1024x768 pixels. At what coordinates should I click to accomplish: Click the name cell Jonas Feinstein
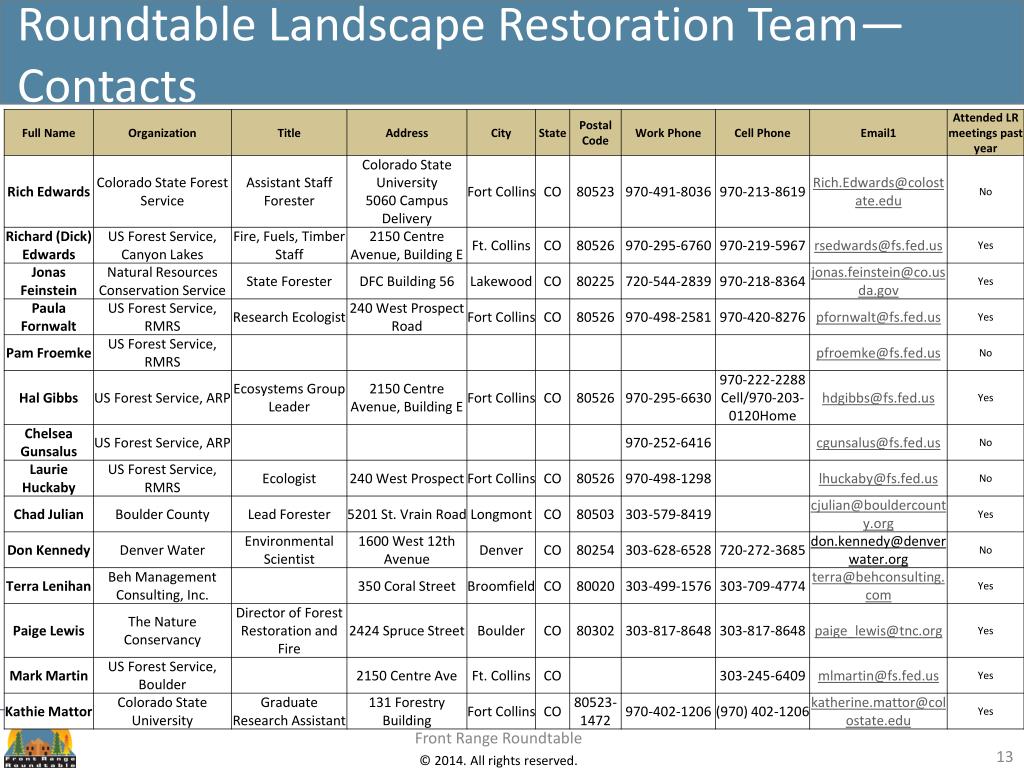click(x=48, y=281)
